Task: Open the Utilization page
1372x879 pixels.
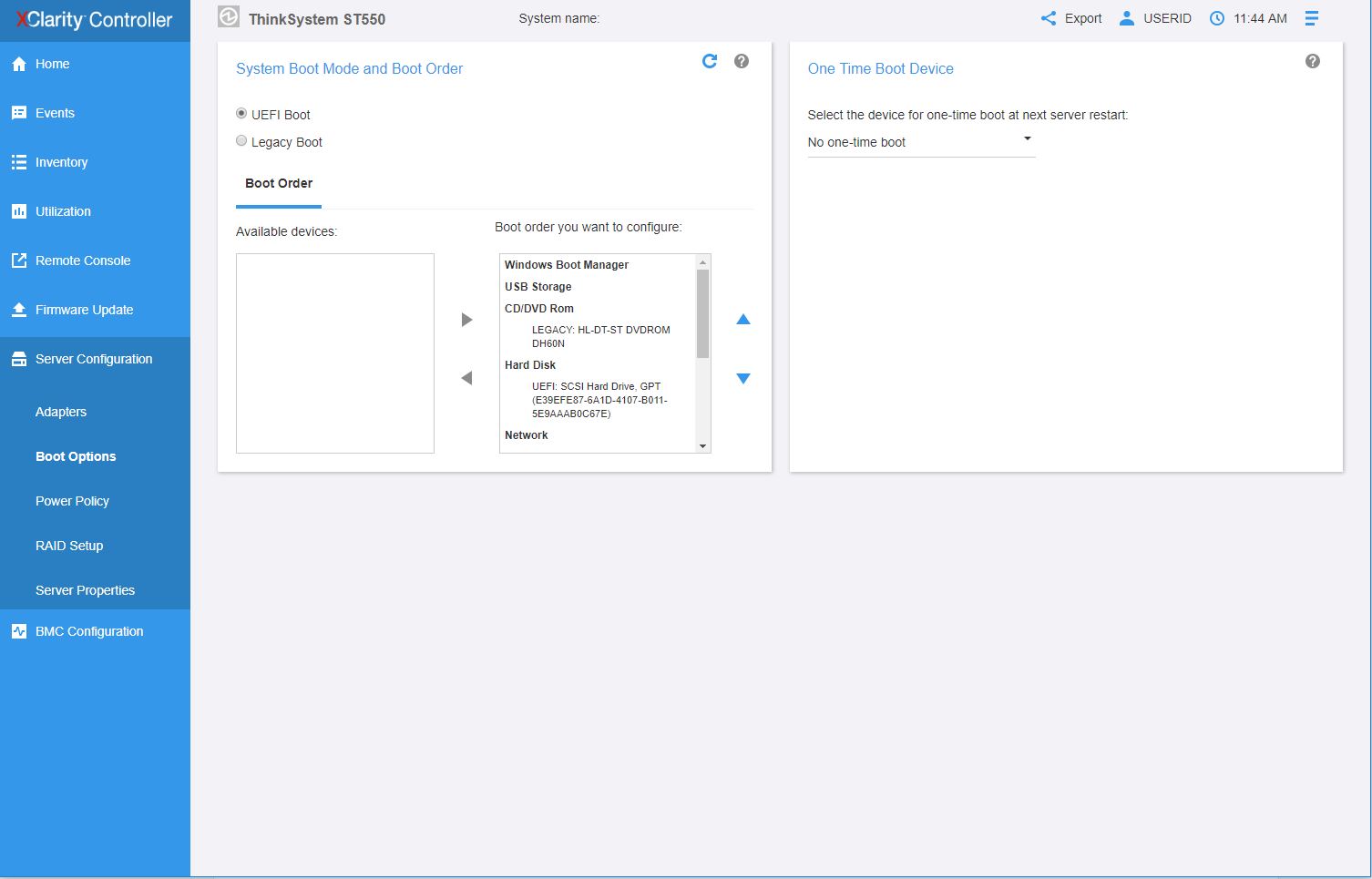Action: pos(95,211)
